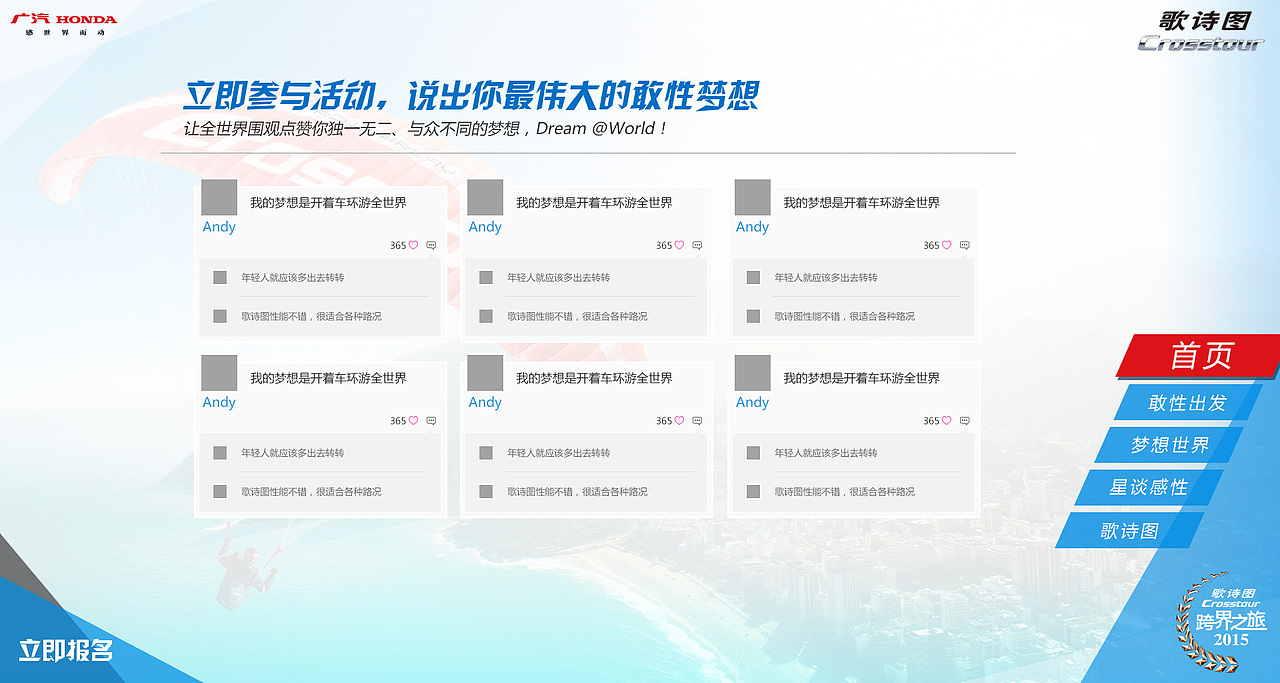Click commenter avatar beside 年轻人就应该多出去转转 in bottom-right card
The height and width of the screenshot is (683, 1280).
(753, 453)
